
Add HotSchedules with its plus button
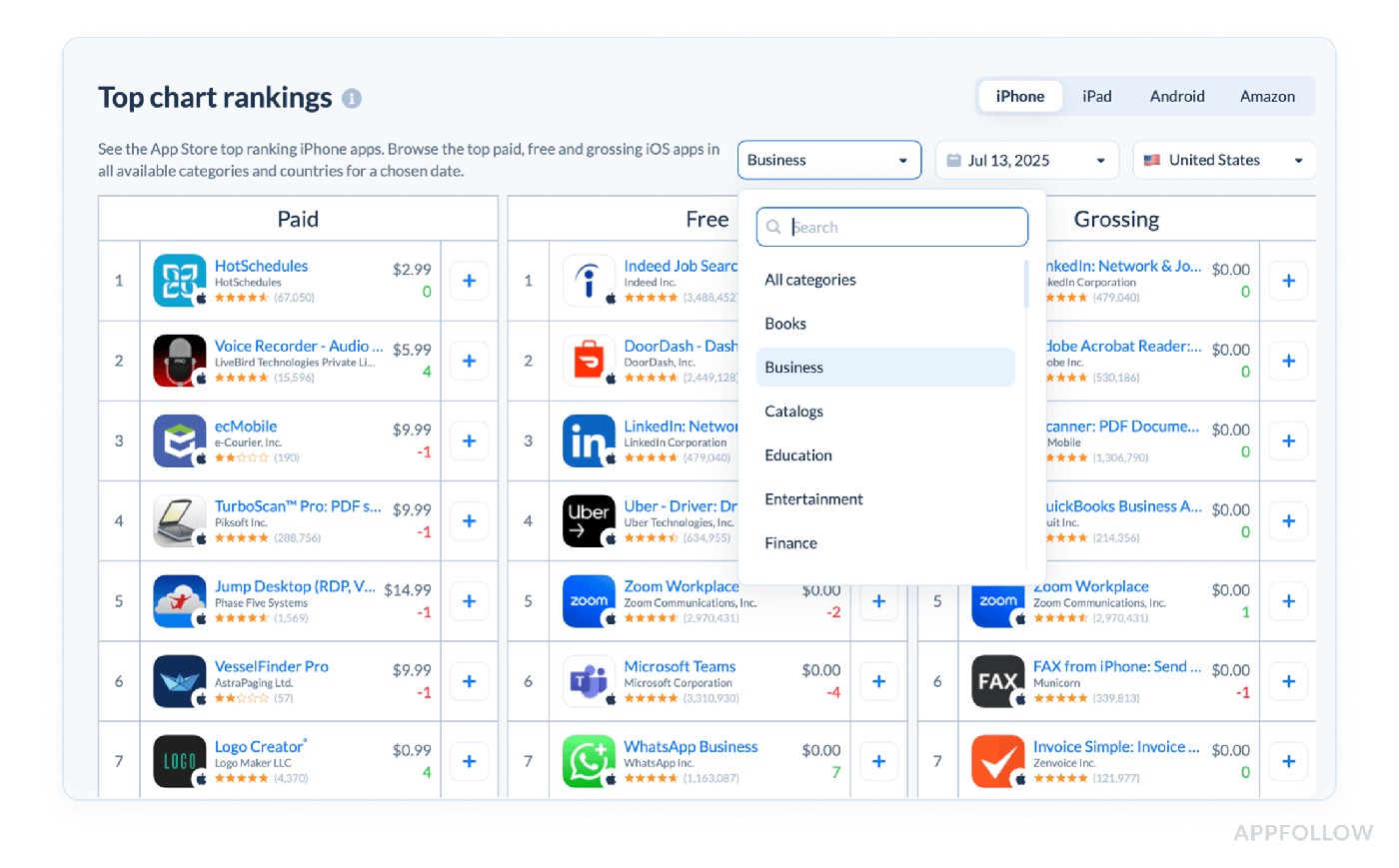470,281
